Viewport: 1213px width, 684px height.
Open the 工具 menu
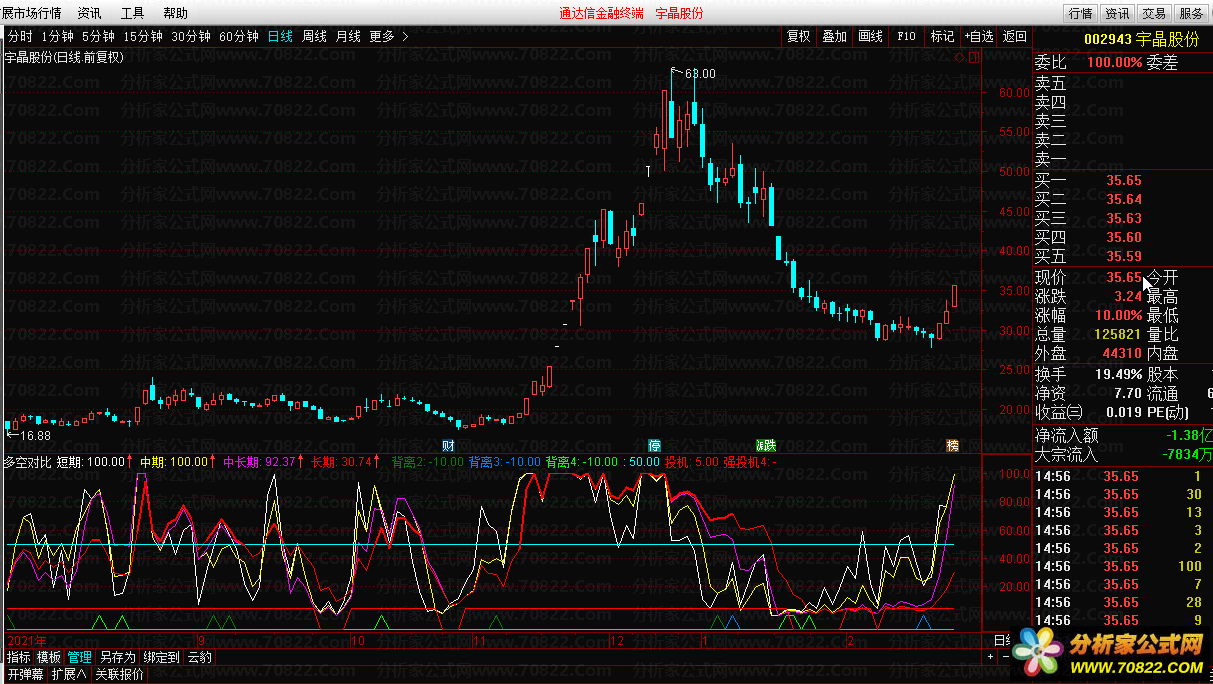click(x=132, y=13)
